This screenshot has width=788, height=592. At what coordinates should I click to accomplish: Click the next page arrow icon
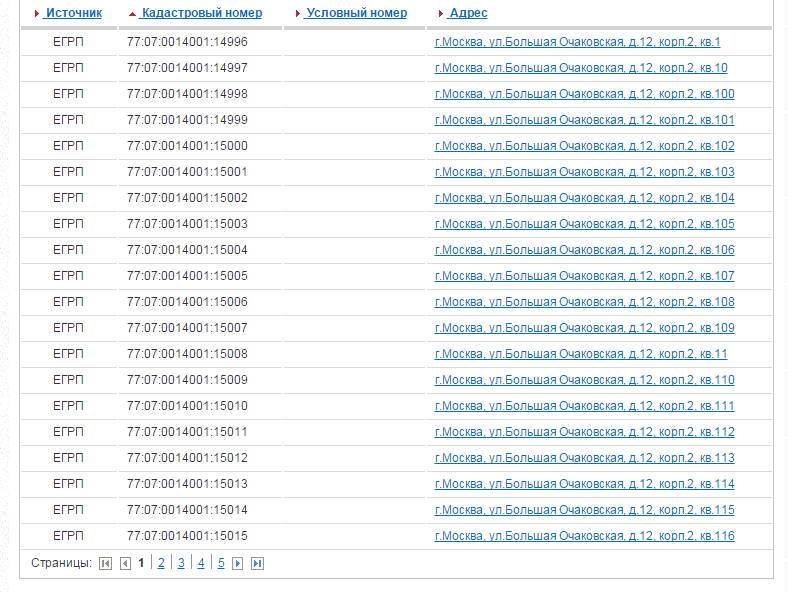coord(238,563)
